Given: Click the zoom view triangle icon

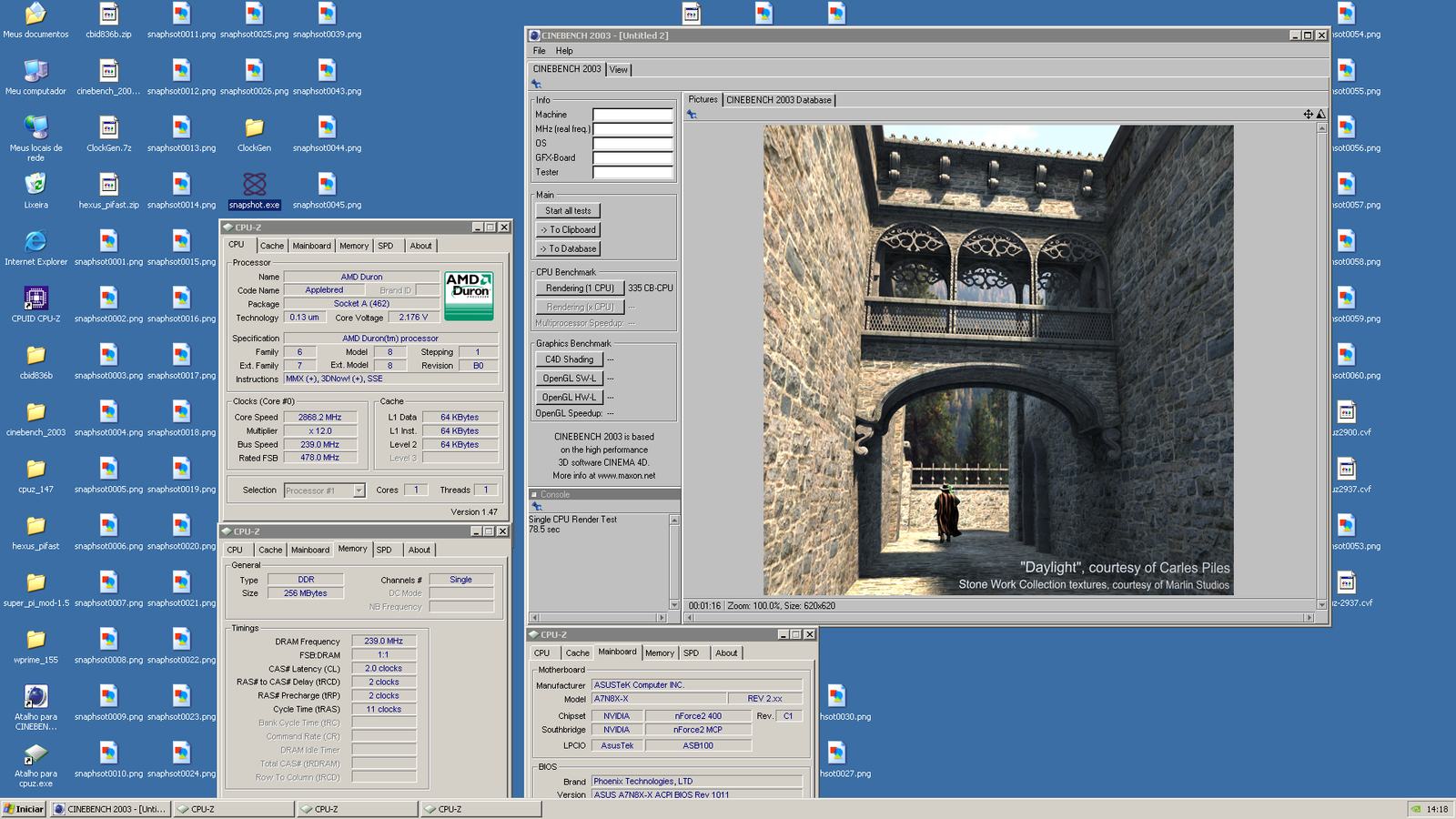Looking at the screenshot, I should [1321, 115].
